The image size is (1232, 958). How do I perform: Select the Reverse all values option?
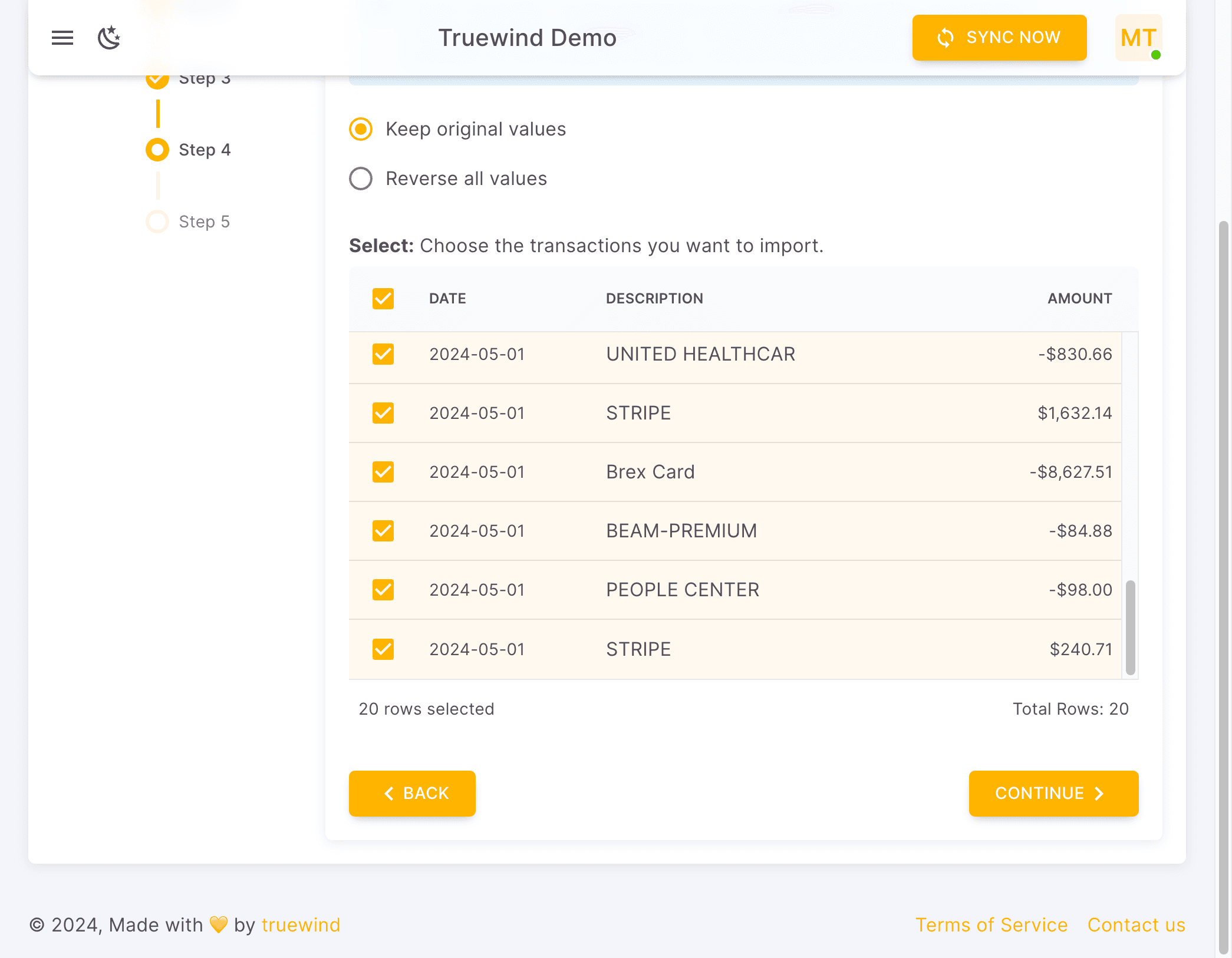(360, 178)
